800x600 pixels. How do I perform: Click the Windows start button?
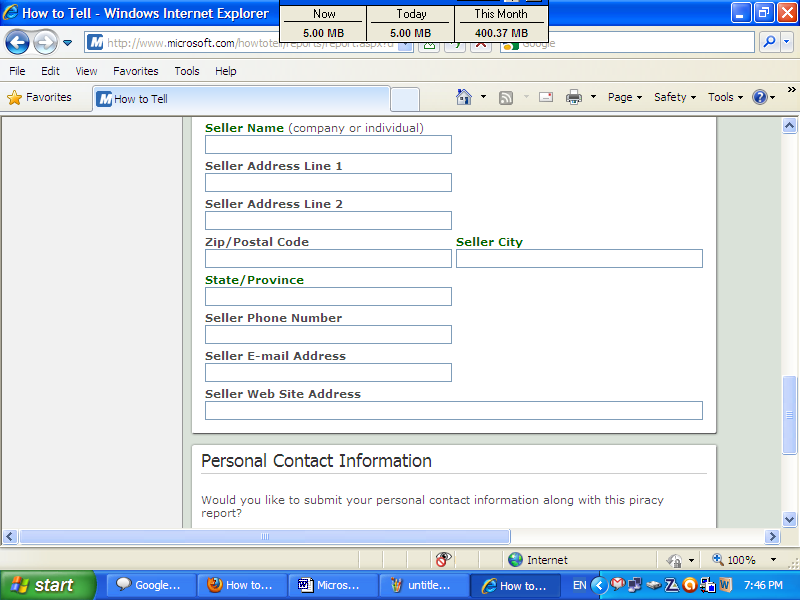point(48,585)
